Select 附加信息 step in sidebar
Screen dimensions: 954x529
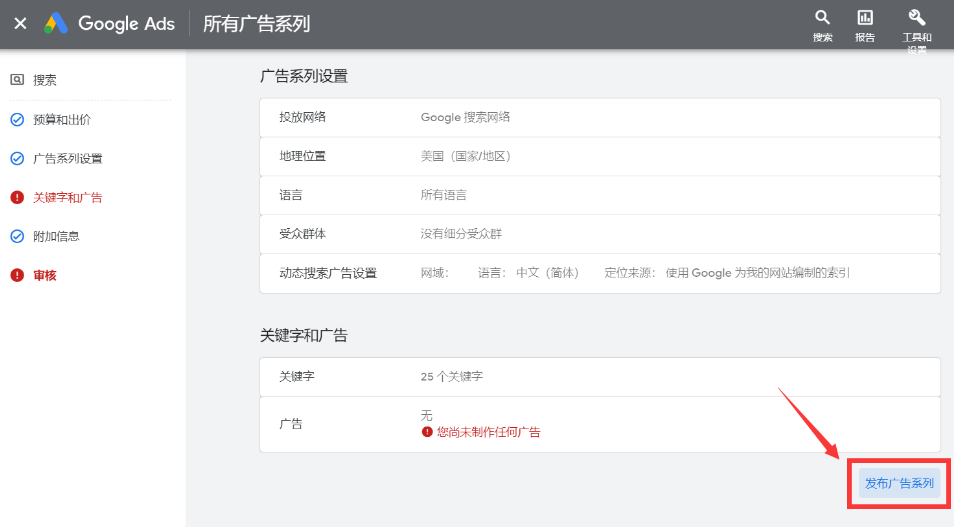(x=56, y=236)
